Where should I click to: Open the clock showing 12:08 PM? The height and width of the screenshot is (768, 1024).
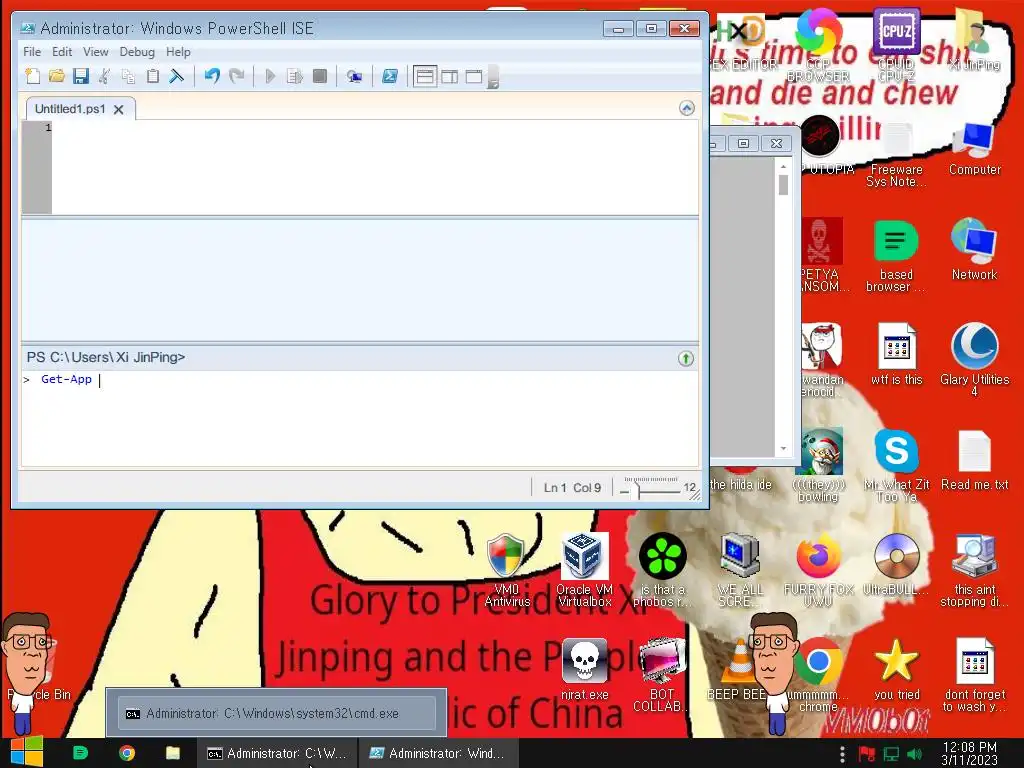(969, 753)
